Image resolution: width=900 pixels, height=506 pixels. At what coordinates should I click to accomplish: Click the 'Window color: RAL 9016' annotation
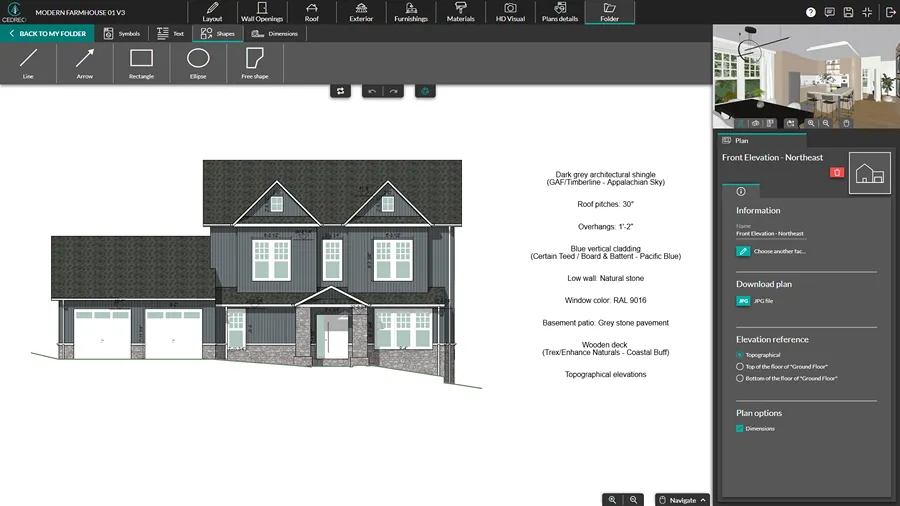[605, 300]
